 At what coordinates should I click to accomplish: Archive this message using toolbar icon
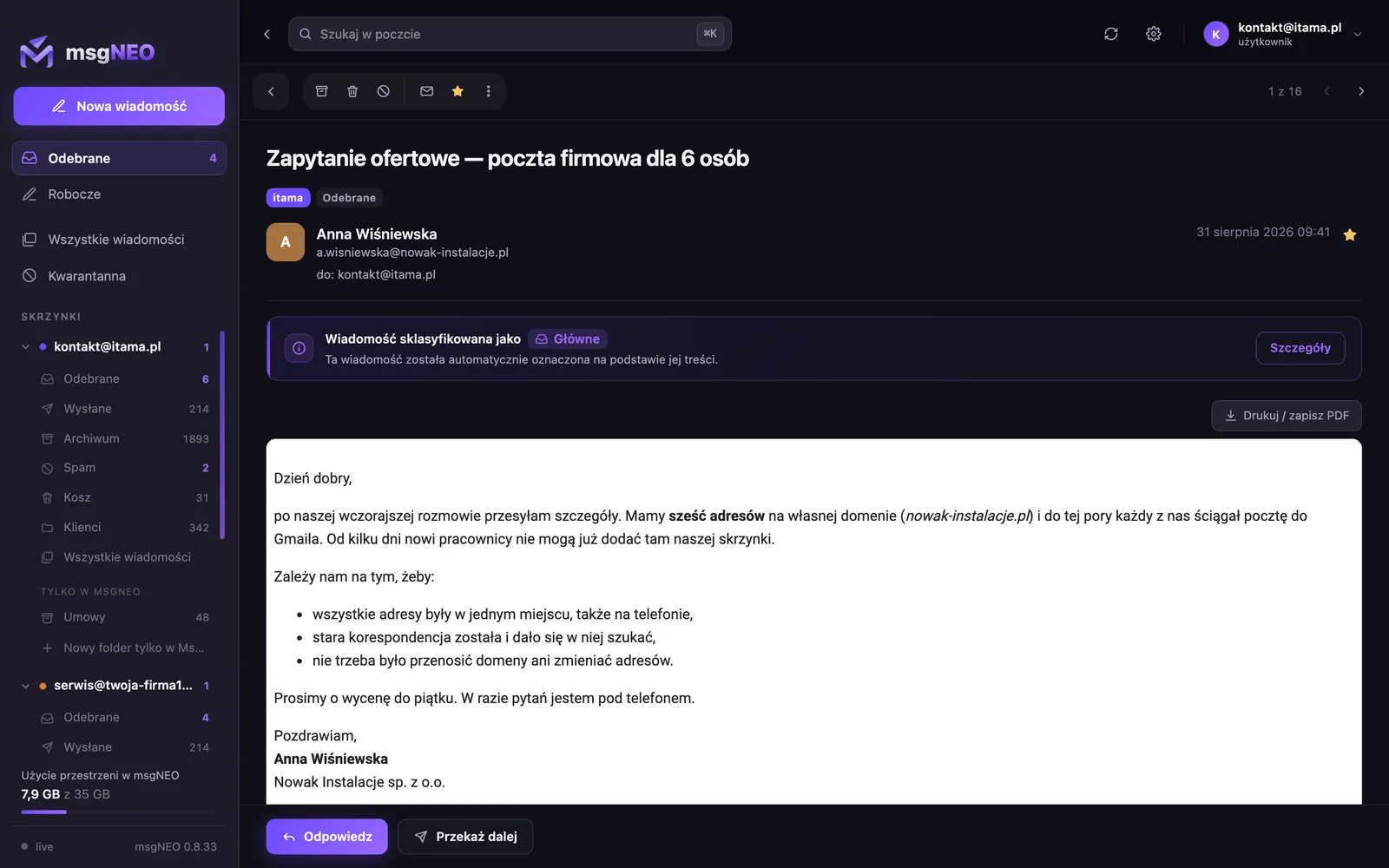tap(321, 91)
